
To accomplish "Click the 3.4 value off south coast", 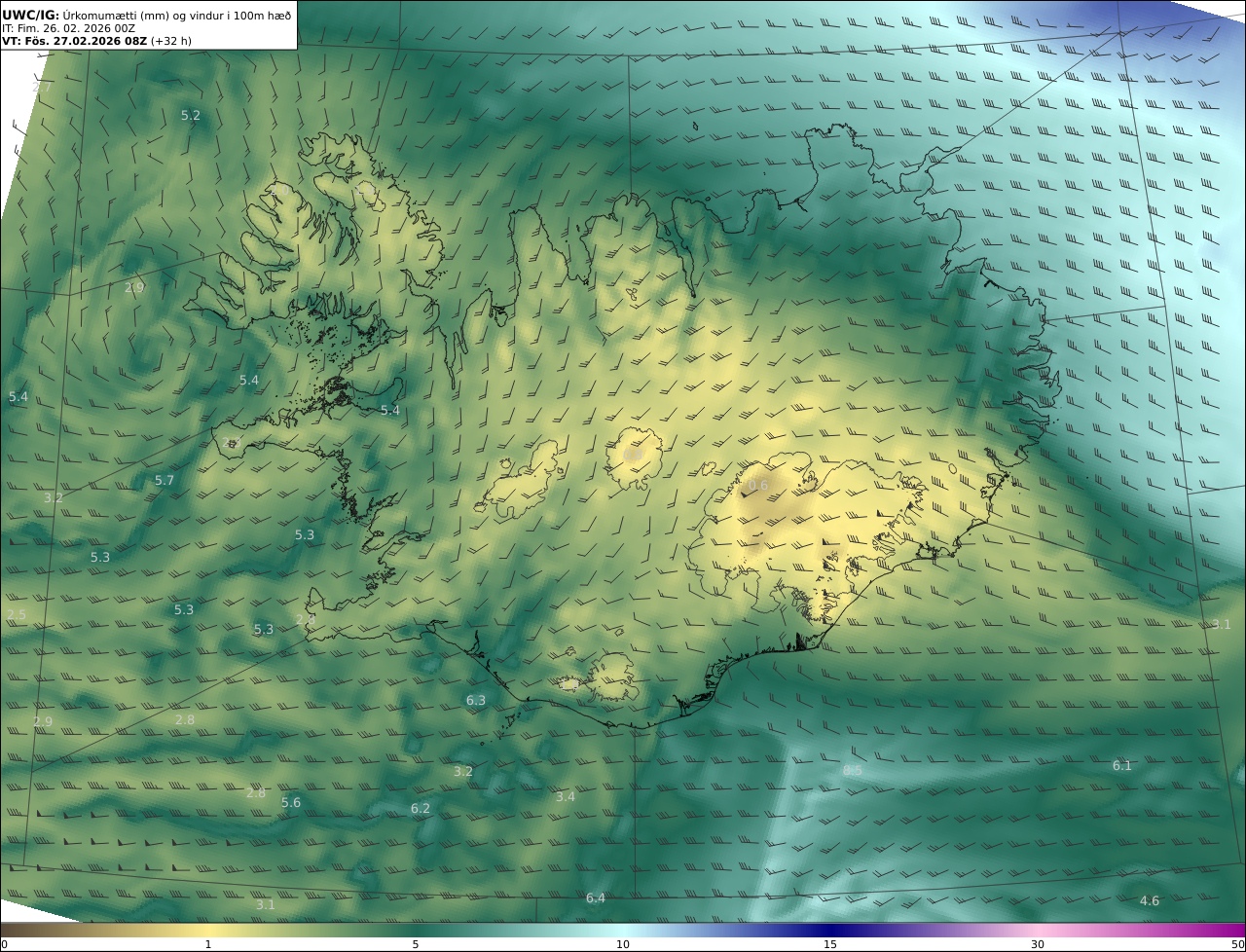I will 566,796.
